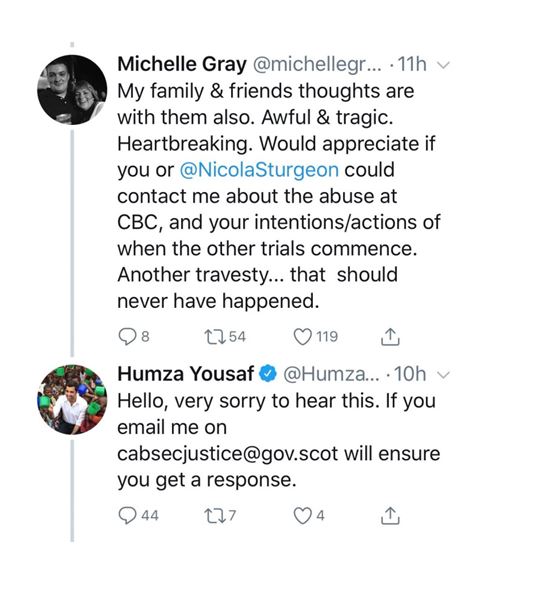554x591 pixels.
Task: Click the Michelle Gray display name
Action: click(x=182, y=64)
